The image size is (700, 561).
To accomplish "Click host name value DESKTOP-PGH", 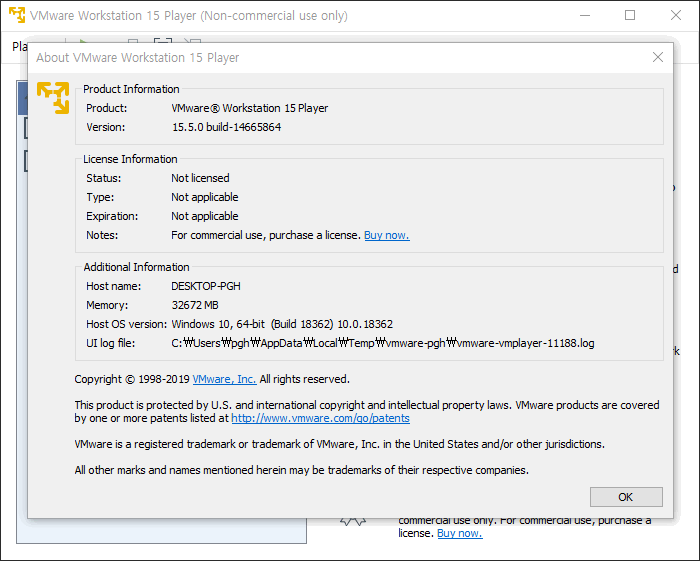I will [206, 286].
